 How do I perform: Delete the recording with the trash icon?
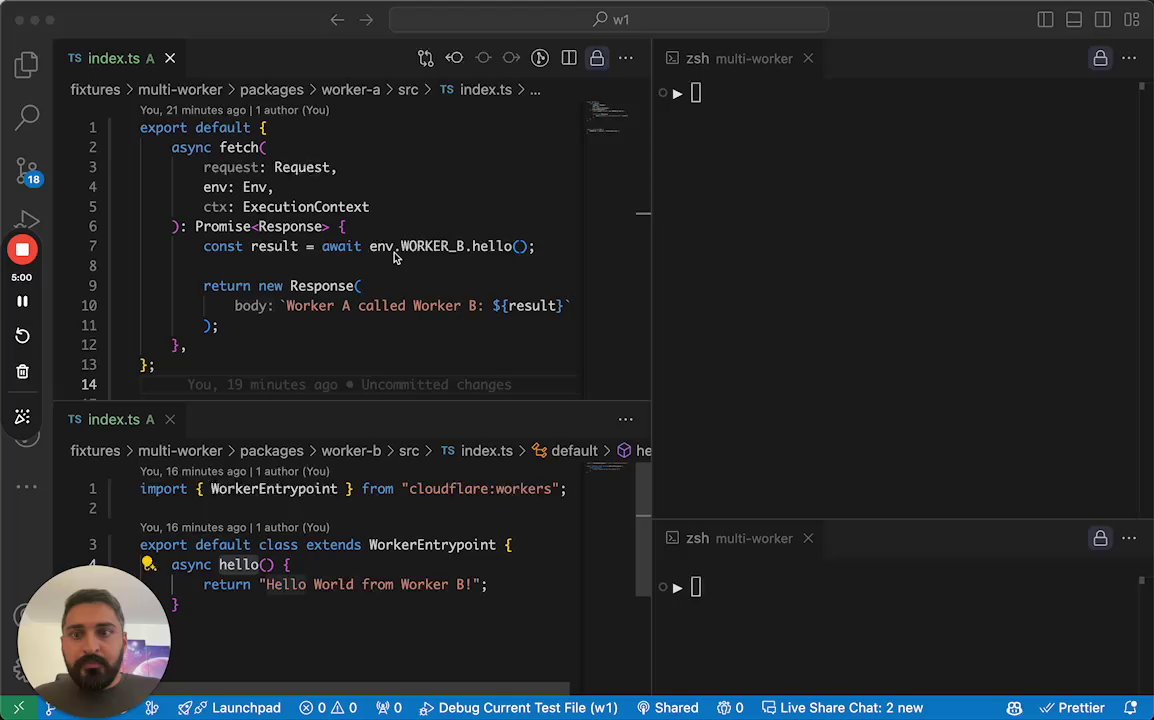point(22,371)
